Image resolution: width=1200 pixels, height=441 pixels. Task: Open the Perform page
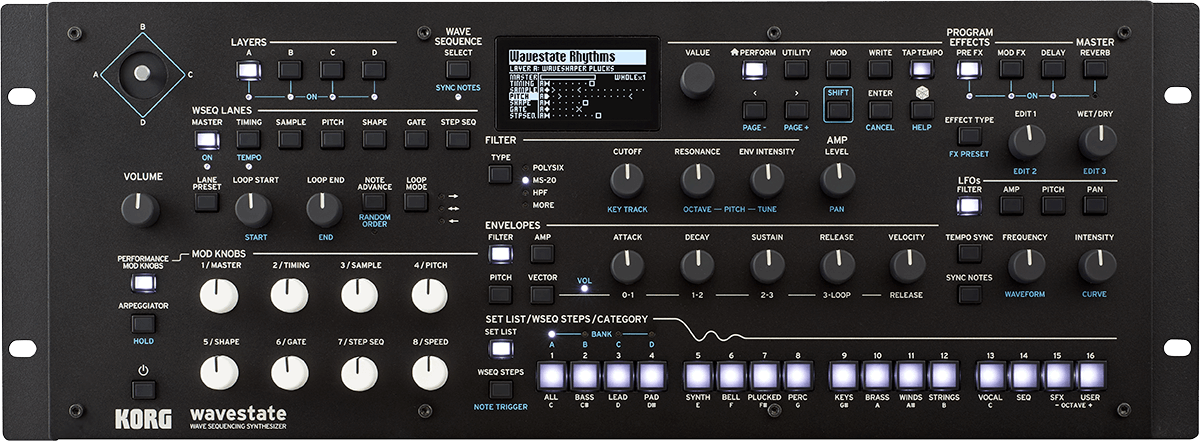click(753, 69)
